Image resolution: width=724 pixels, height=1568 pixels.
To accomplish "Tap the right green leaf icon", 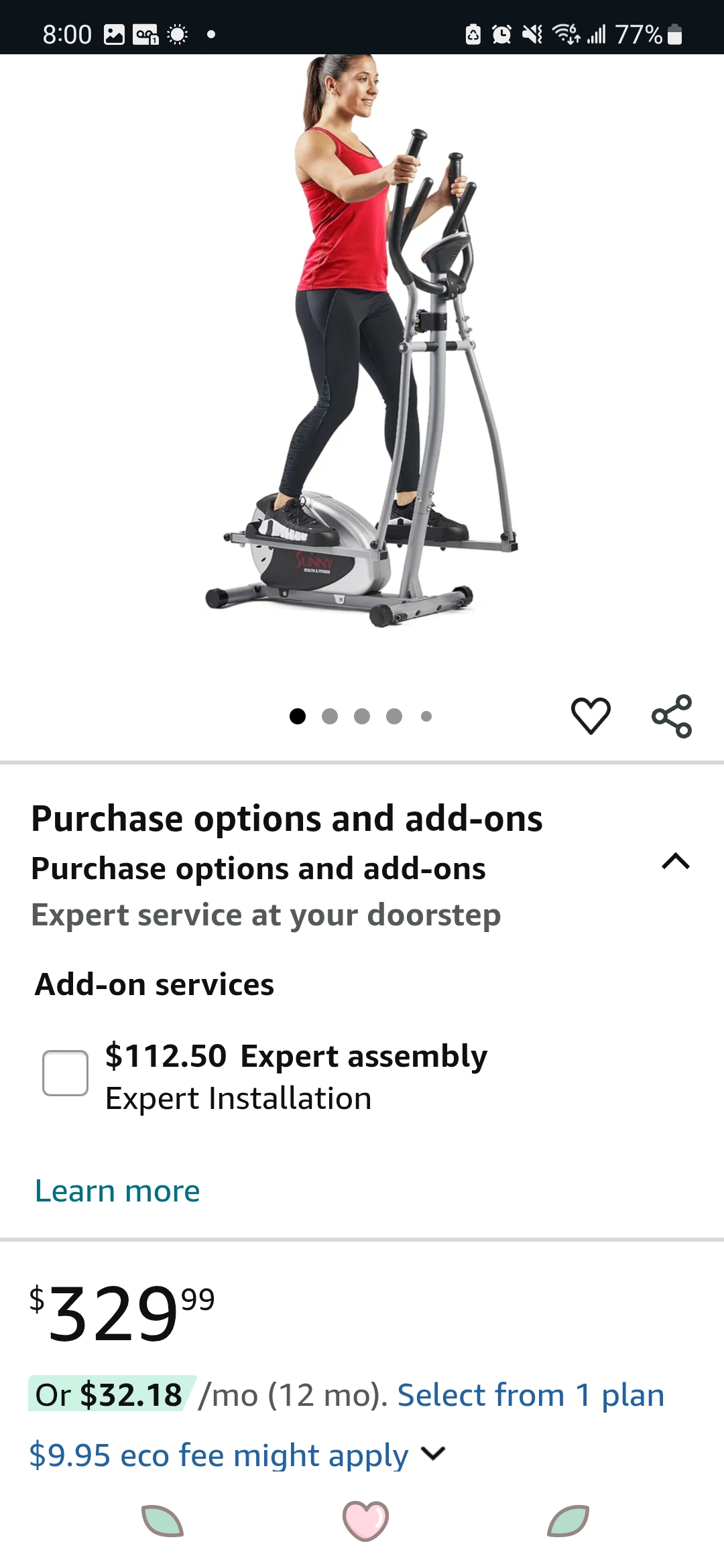I will [568, 1520].
